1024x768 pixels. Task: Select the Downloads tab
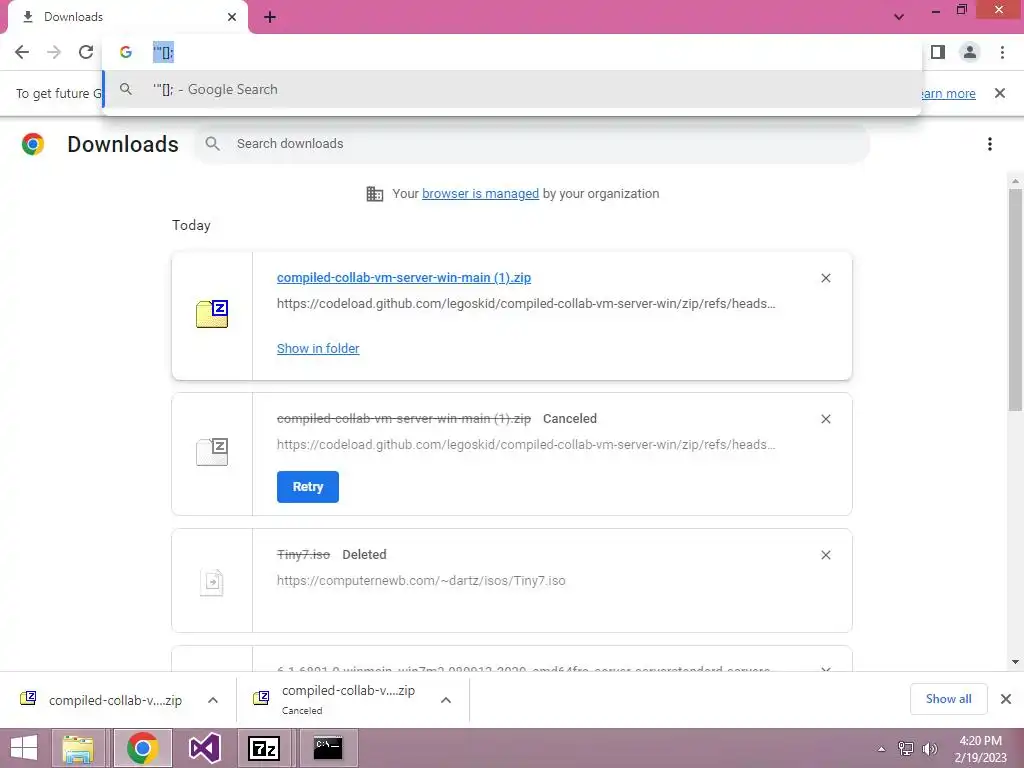click(127, 17)
